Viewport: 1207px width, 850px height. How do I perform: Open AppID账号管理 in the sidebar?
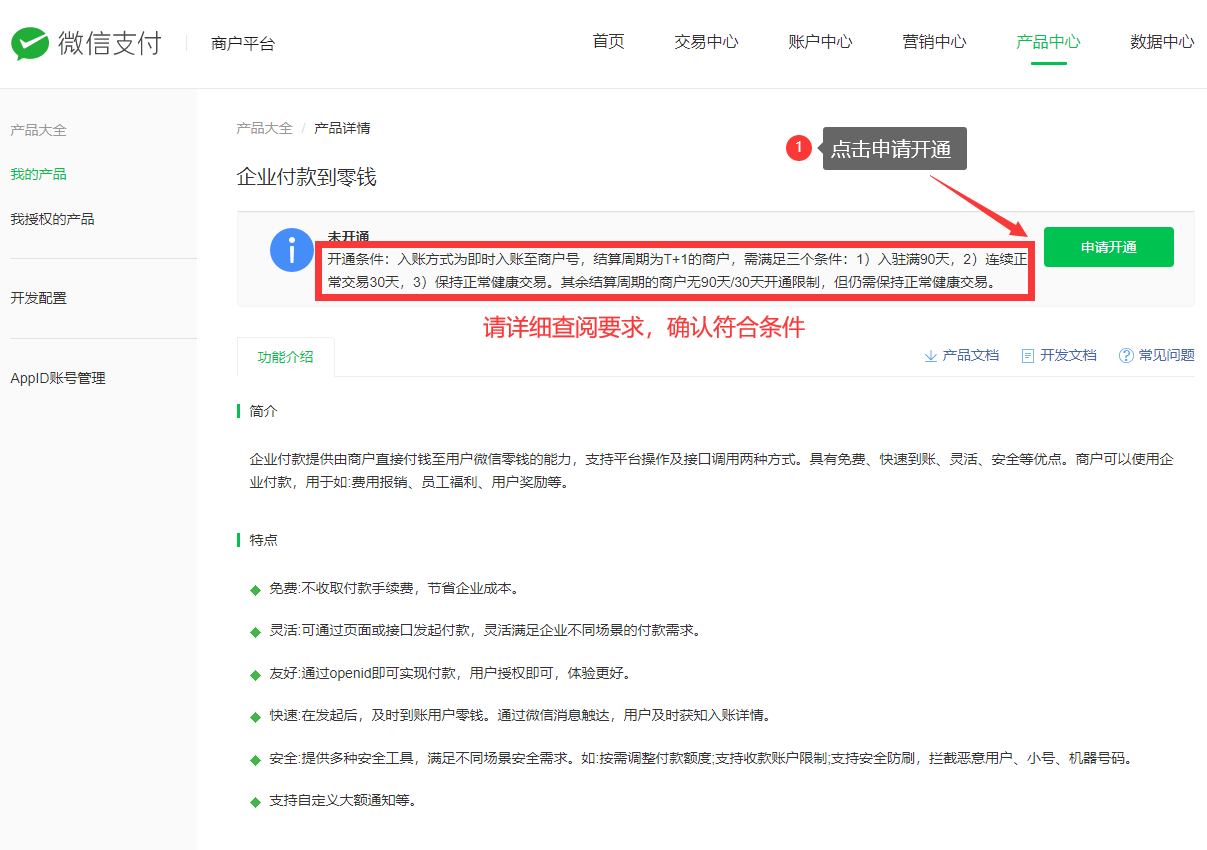point(57,378)
